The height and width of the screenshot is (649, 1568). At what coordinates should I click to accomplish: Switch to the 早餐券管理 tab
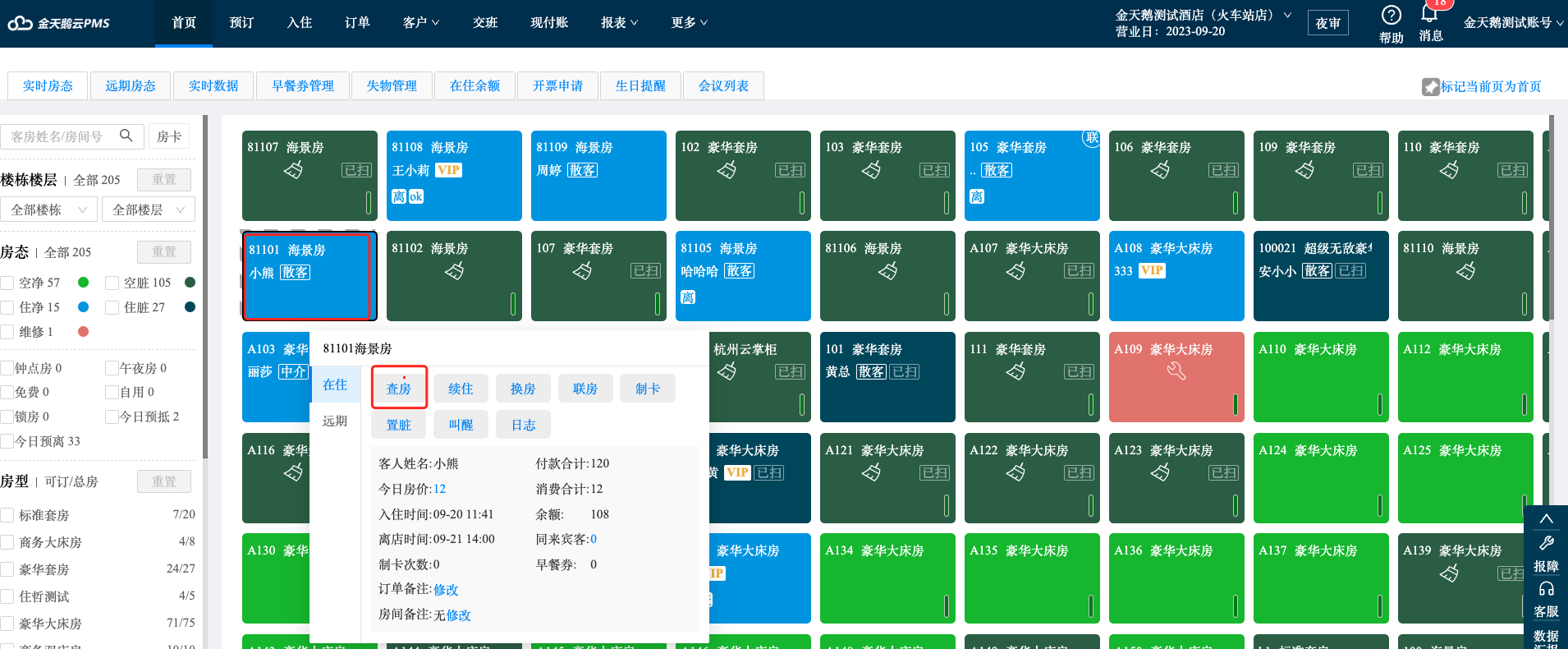303,85
